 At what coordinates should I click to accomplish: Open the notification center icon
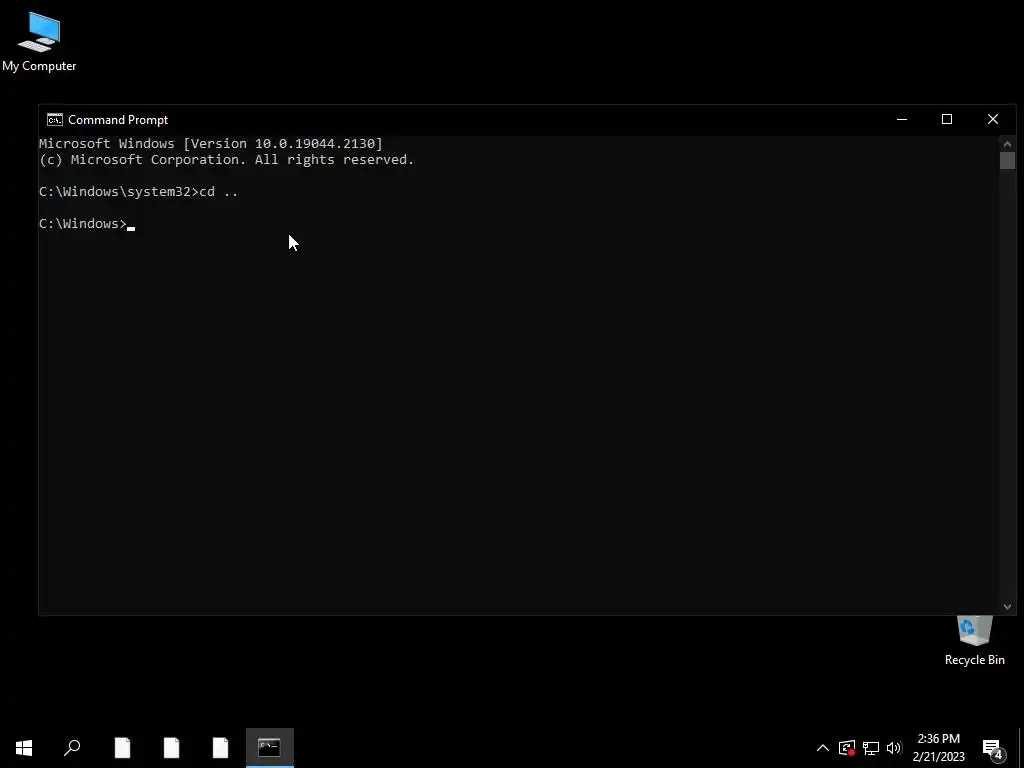point(993,748)
